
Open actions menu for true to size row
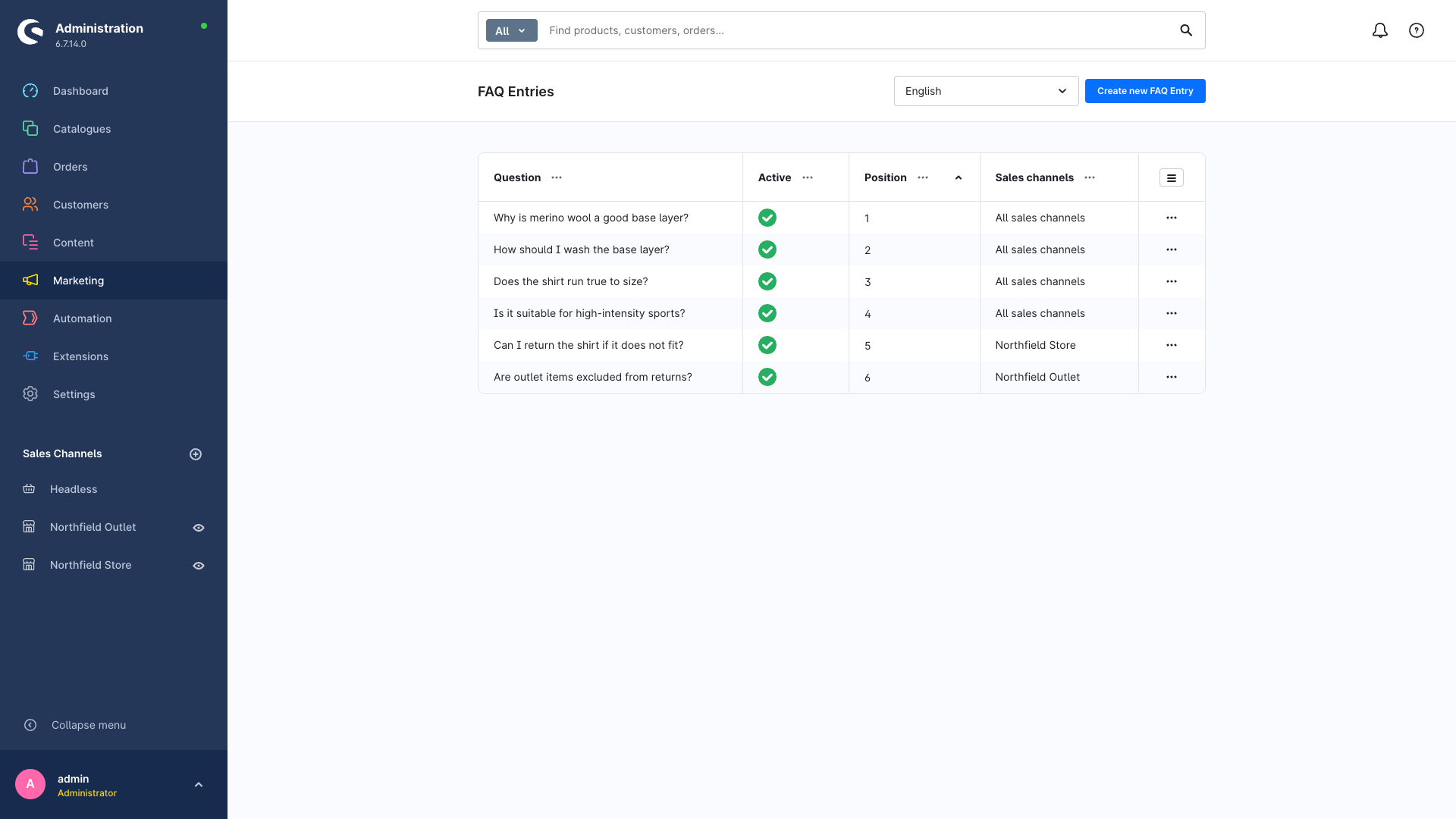tap(1172, 281)
